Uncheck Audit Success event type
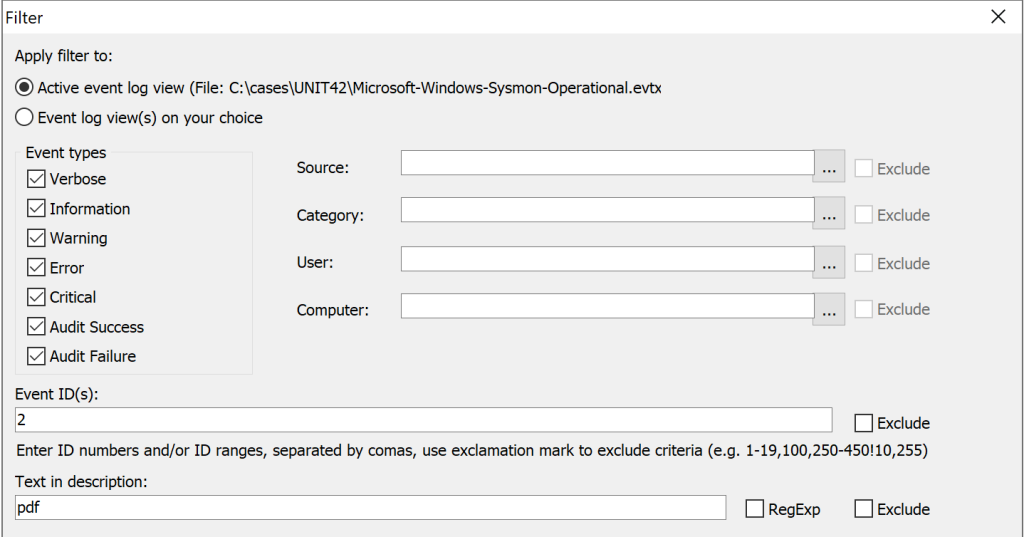 37,327
